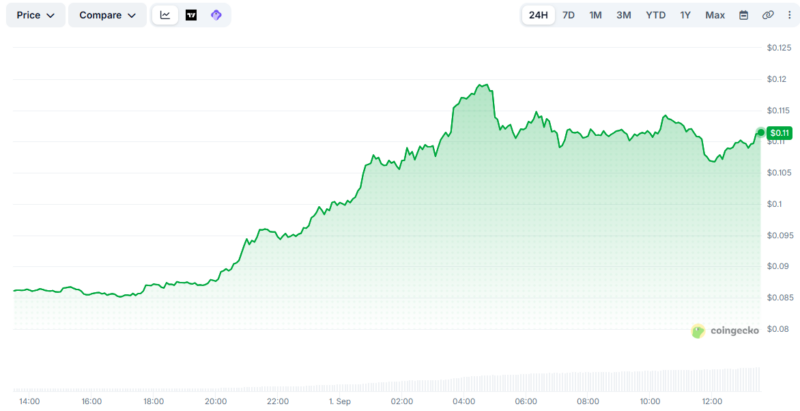Open the three-dot more options menu
Image resolution: width=800 pixels, height=411 pixels.
789,15
